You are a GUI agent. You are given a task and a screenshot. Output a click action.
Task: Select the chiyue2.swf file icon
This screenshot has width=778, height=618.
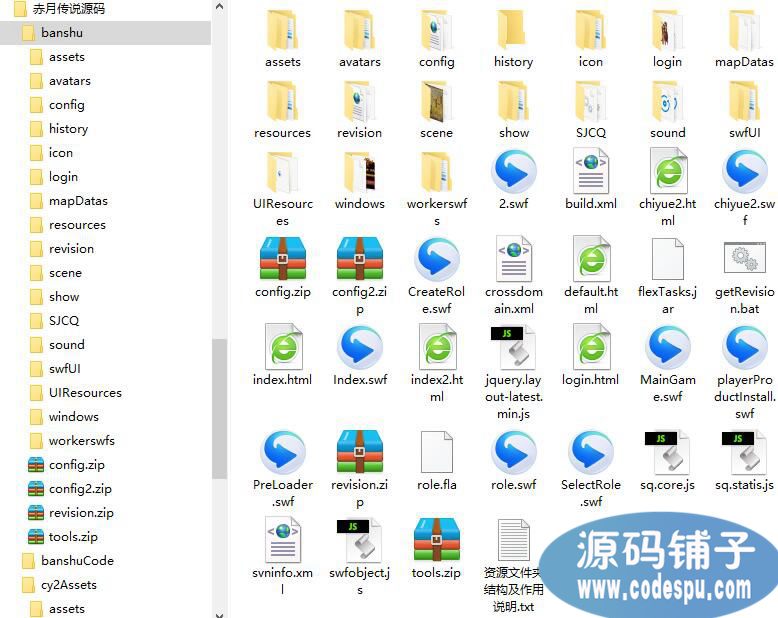744,172
